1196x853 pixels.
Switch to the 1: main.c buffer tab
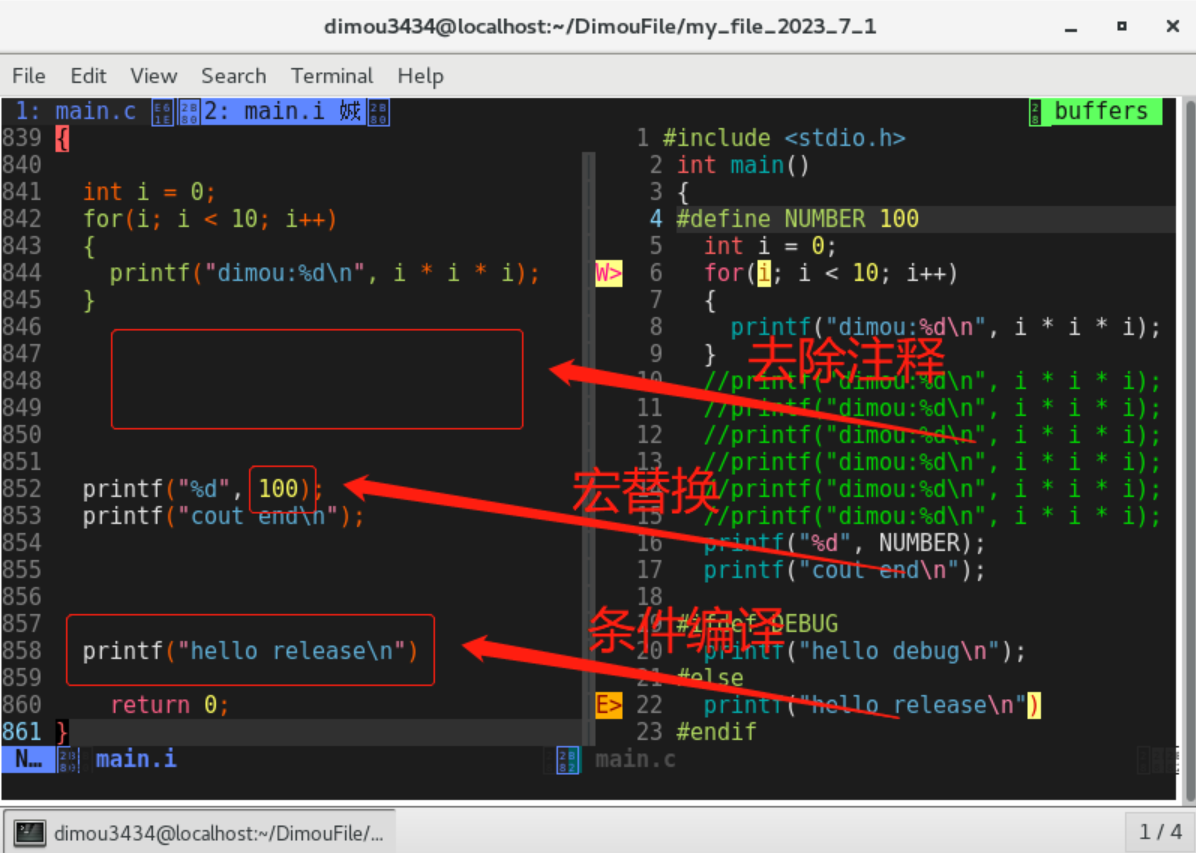pos(76,111)
